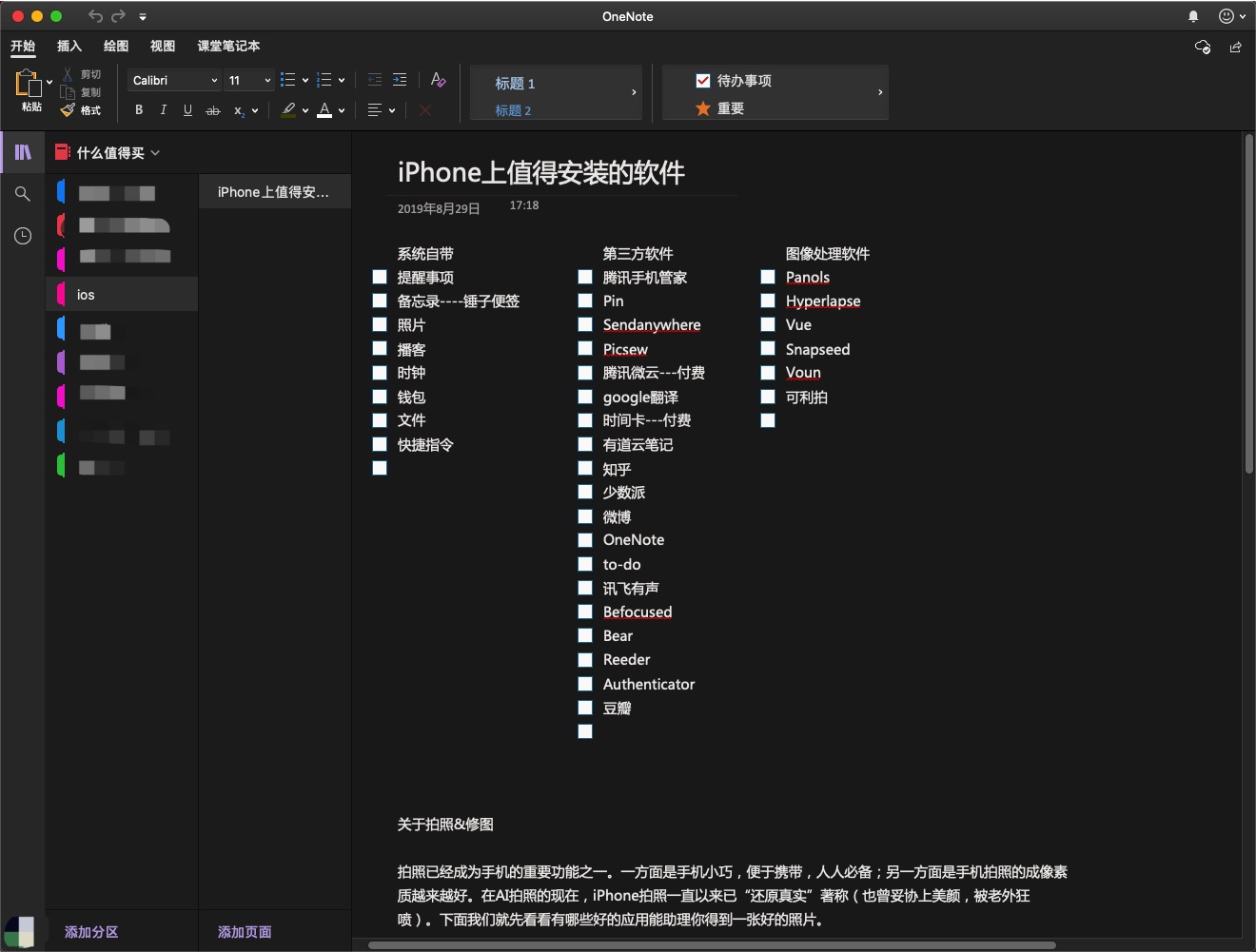Apply italic formatting with the I icon
1256x952 pixels.
click(163, 110)
